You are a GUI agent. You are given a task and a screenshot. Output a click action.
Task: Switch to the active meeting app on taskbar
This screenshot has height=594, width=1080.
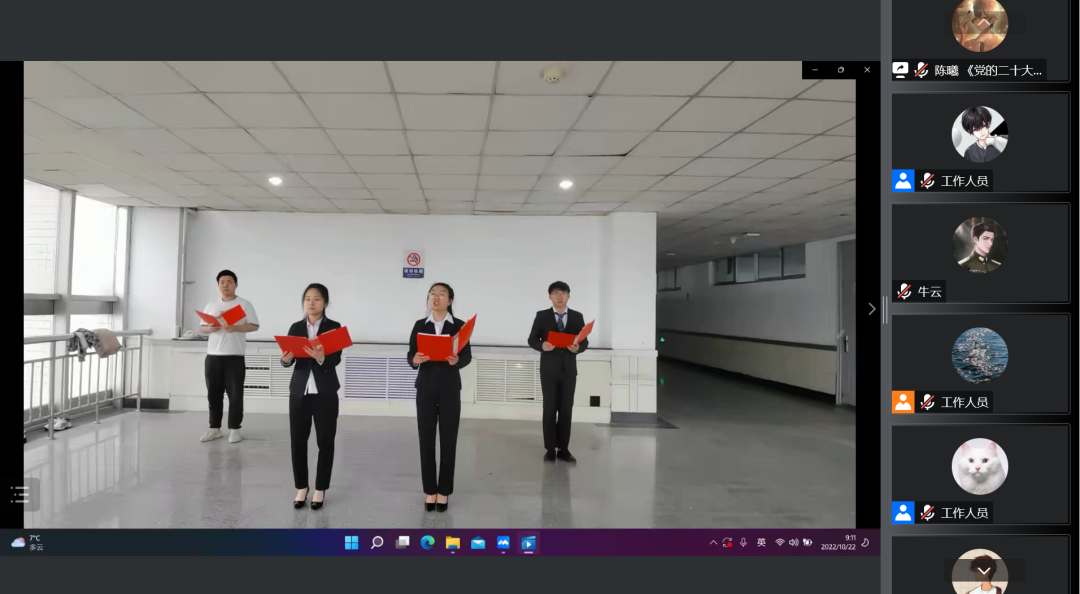click(529, 543)
